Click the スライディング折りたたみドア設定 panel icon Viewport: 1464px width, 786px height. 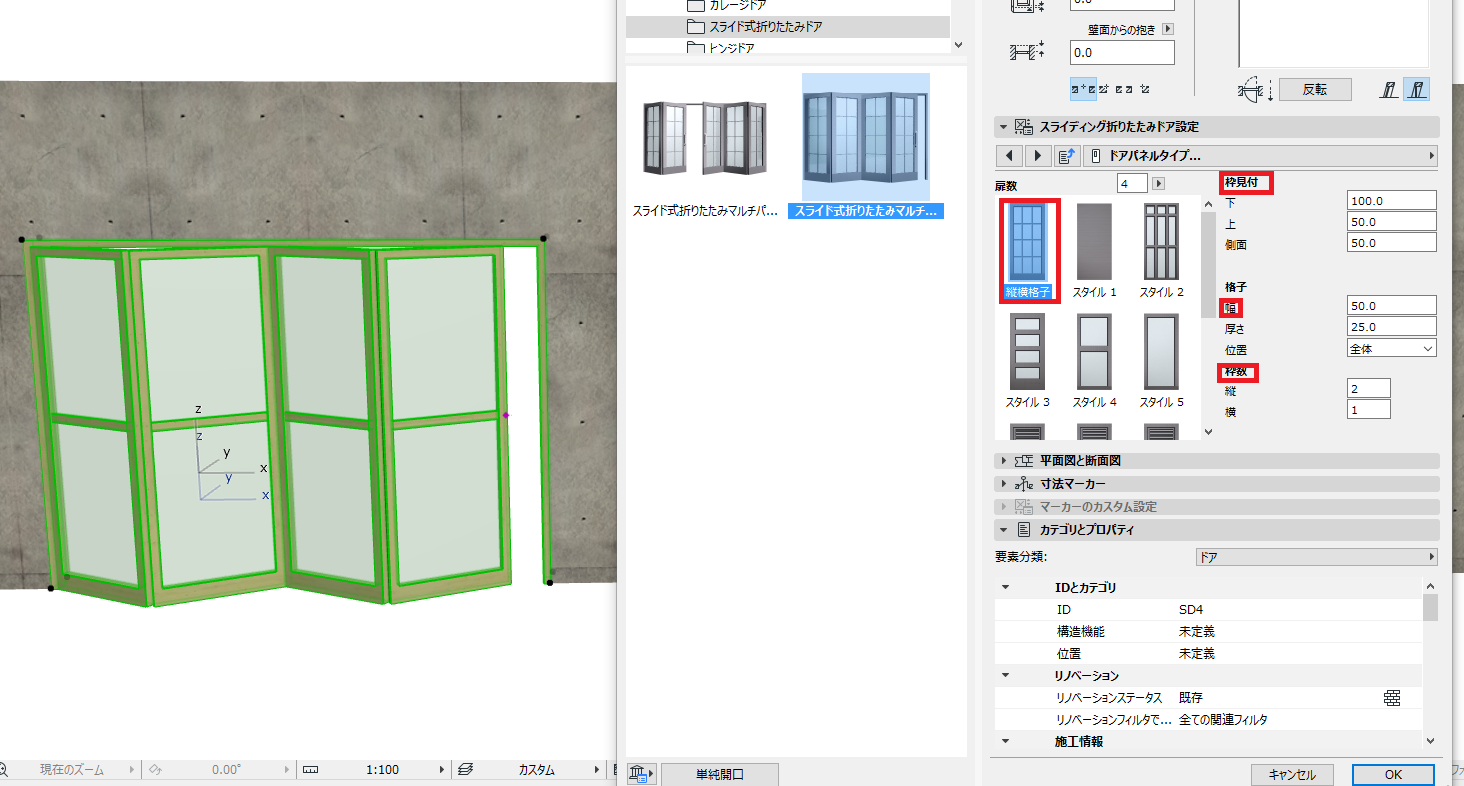[1024, 127]
